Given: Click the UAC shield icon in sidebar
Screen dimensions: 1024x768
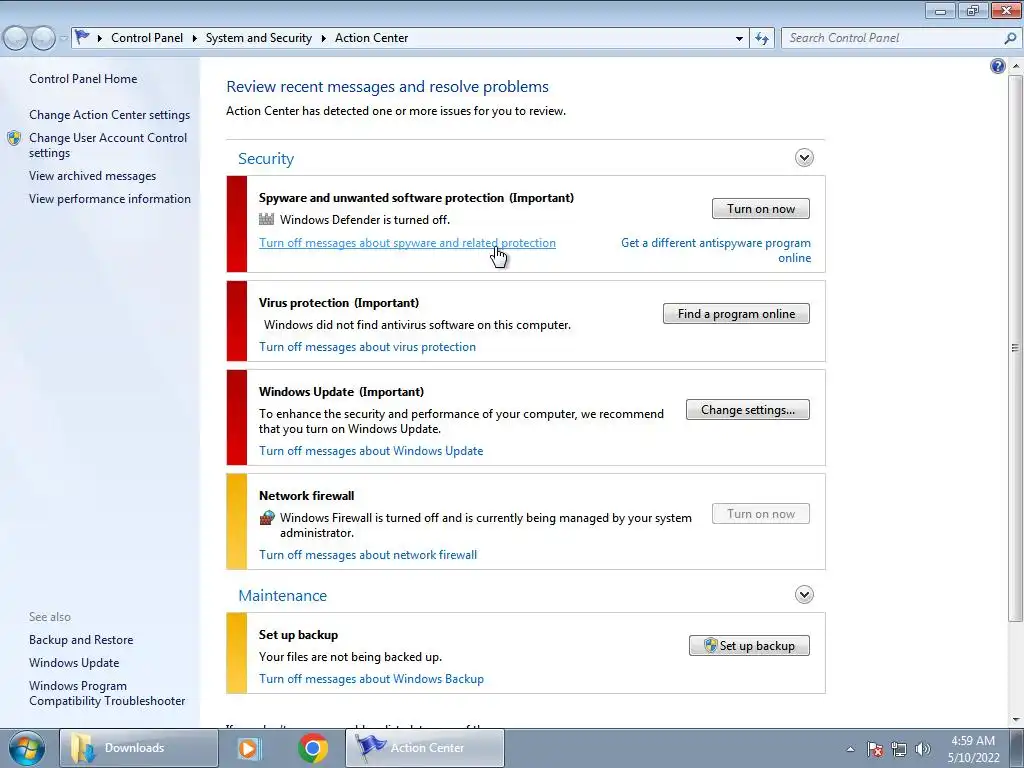Looking at the screenshot, I should click(14, 138).
